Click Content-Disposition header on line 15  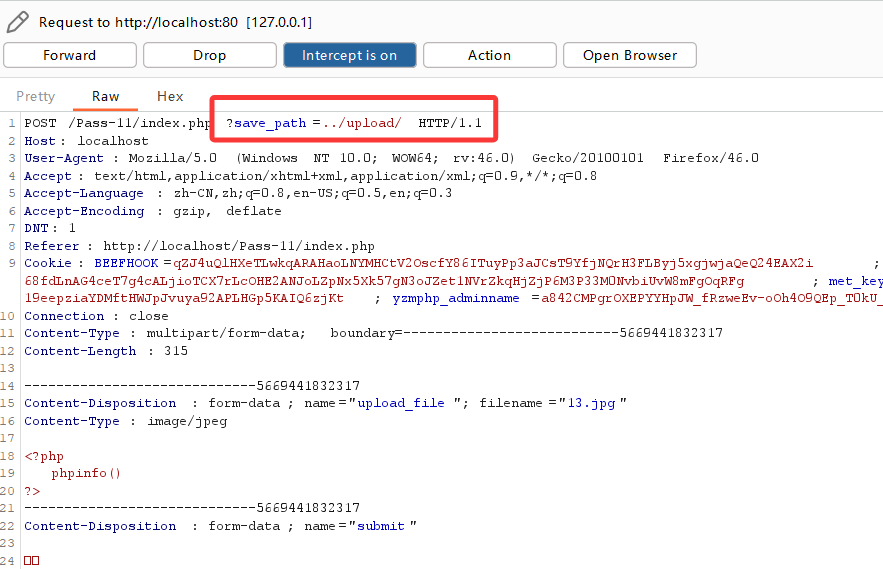(100, 403)
